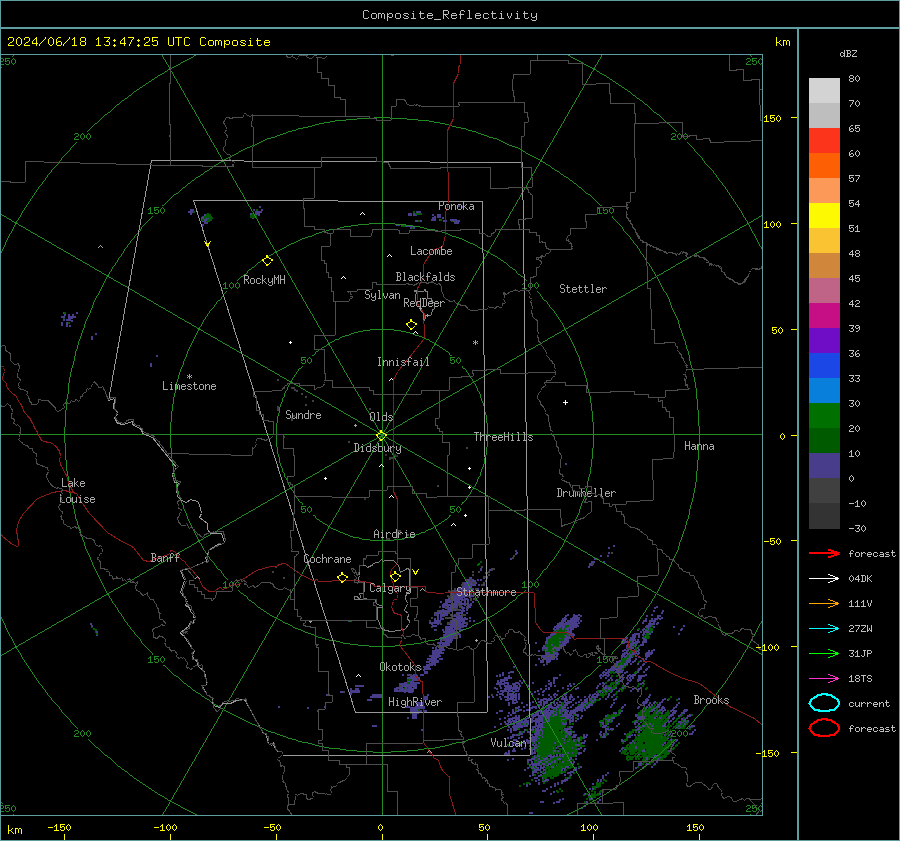Click the RedDeer city label

(424, 303)
